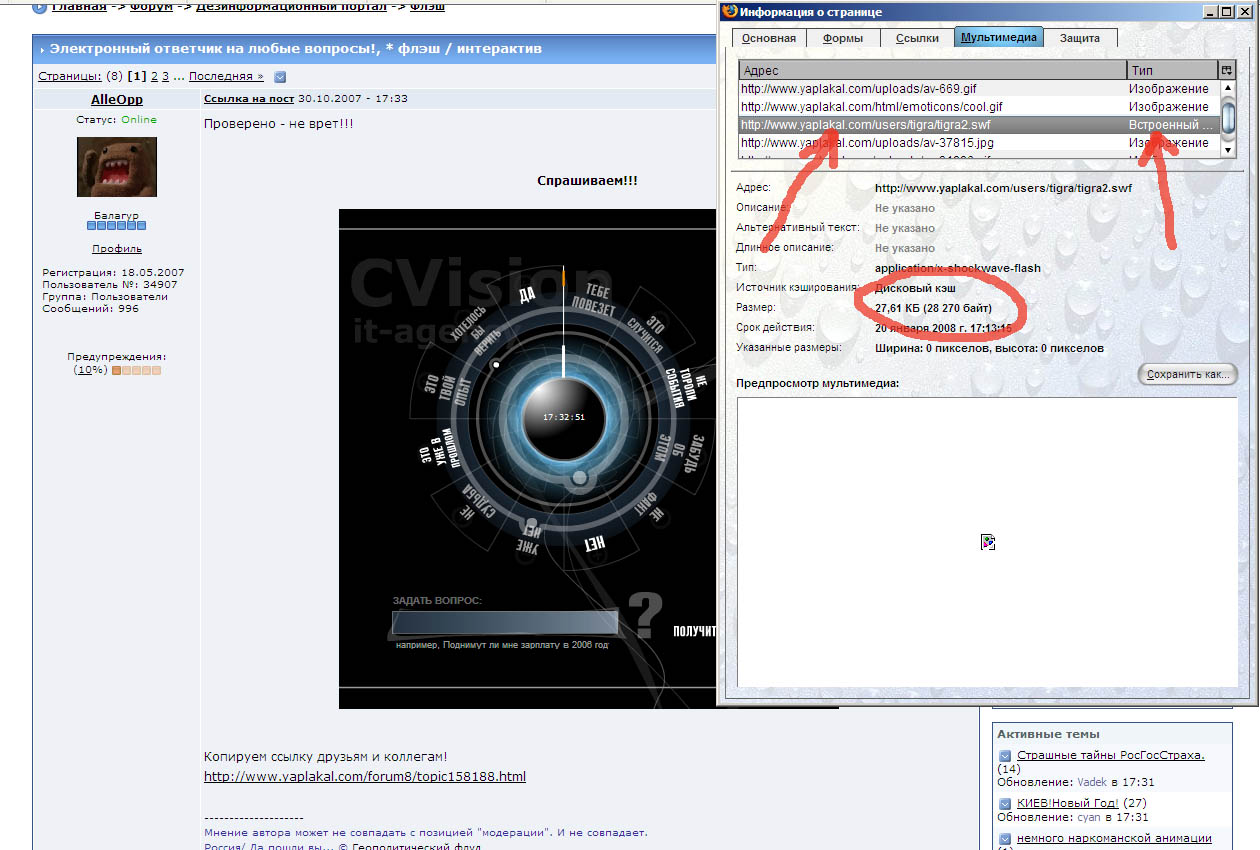
Task: Go to the Защита tab
Action: pyautogui.click(x=1080, y=38)
